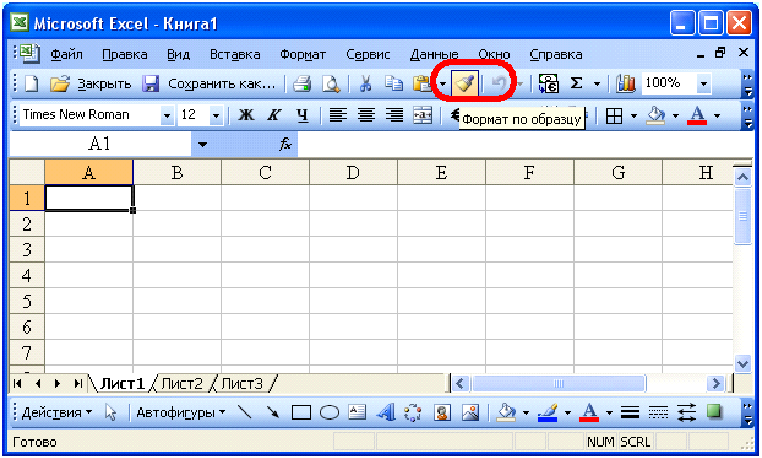The height and width of the screenshot is (458, 762).
Task: Open the Вставка menu
Action: click(235, 54)
